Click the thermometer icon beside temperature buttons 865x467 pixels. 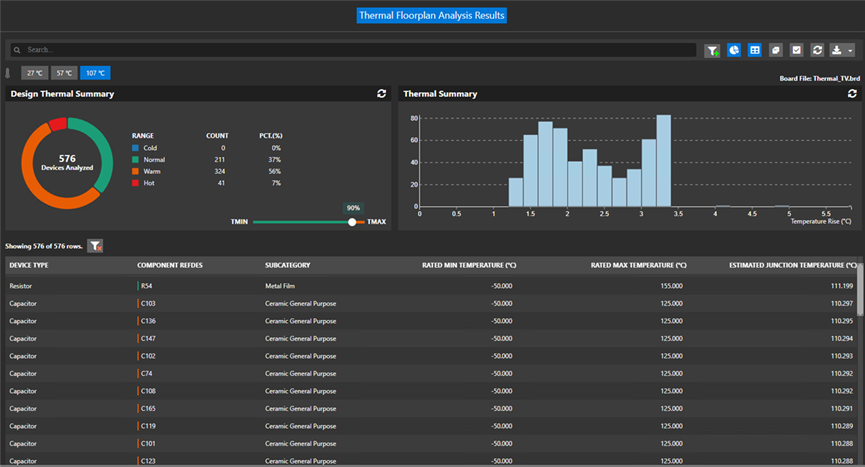9,73
